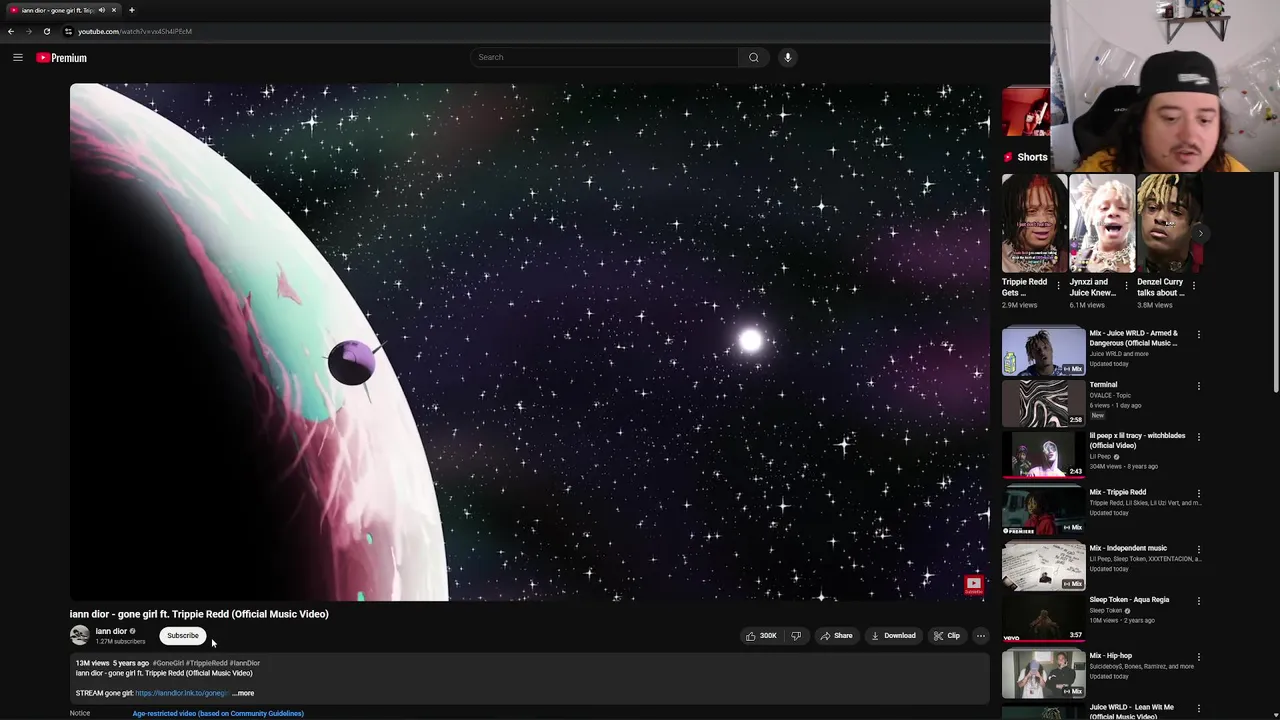Open the #IannDior hashtag
The width and height of the screenshot is (1280, 720).
point(245,663)
